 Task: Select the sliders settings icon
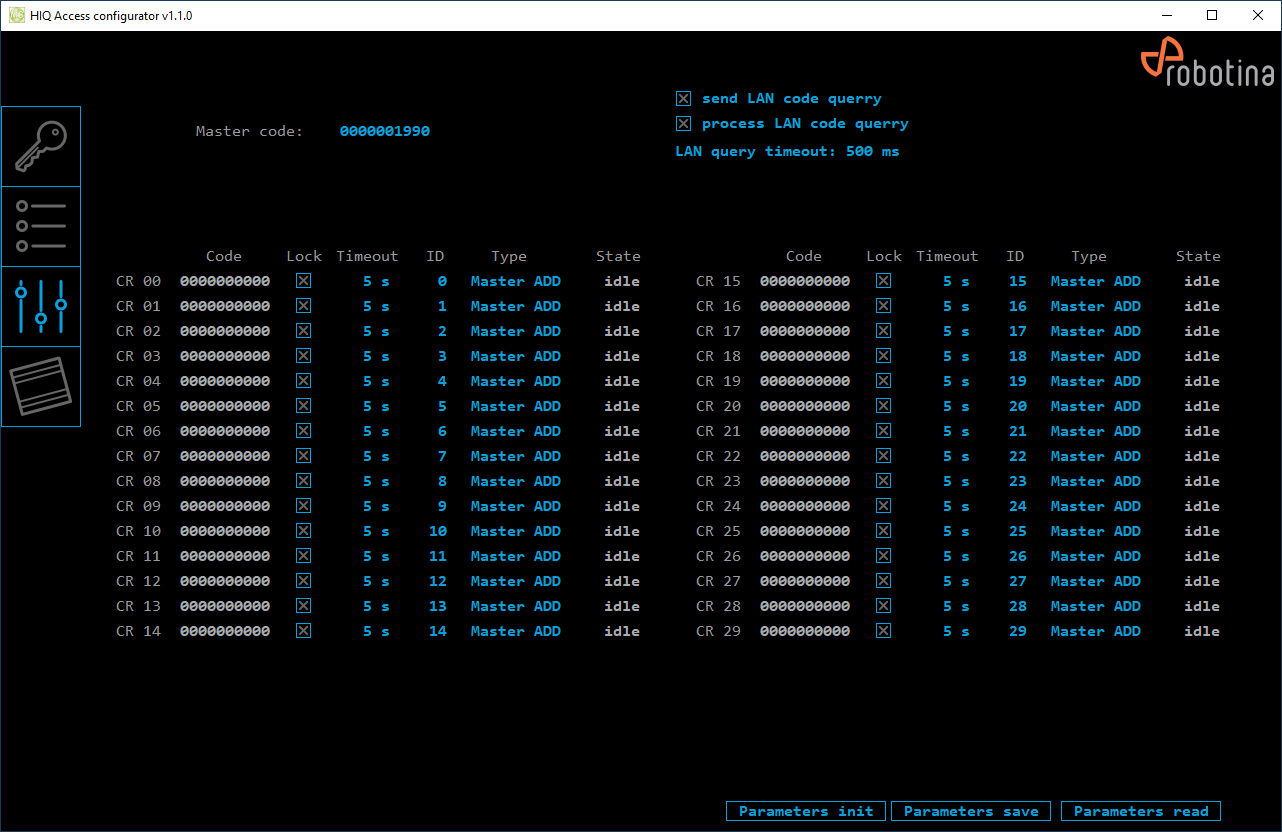[x=41, y=306]
